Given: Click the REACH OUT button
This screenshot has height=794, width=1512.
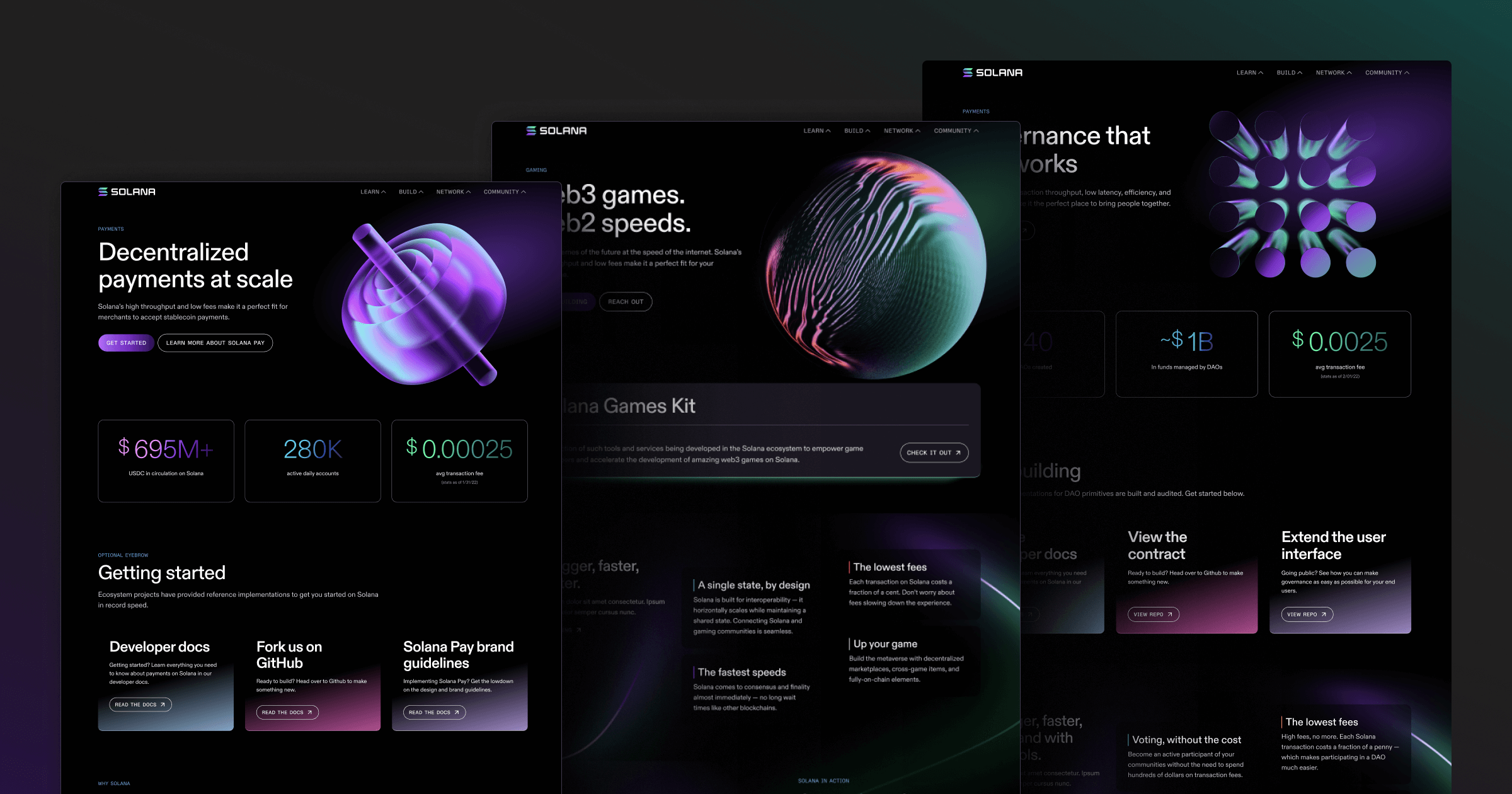Looking at the screenshot, I should tap(626, 301).
